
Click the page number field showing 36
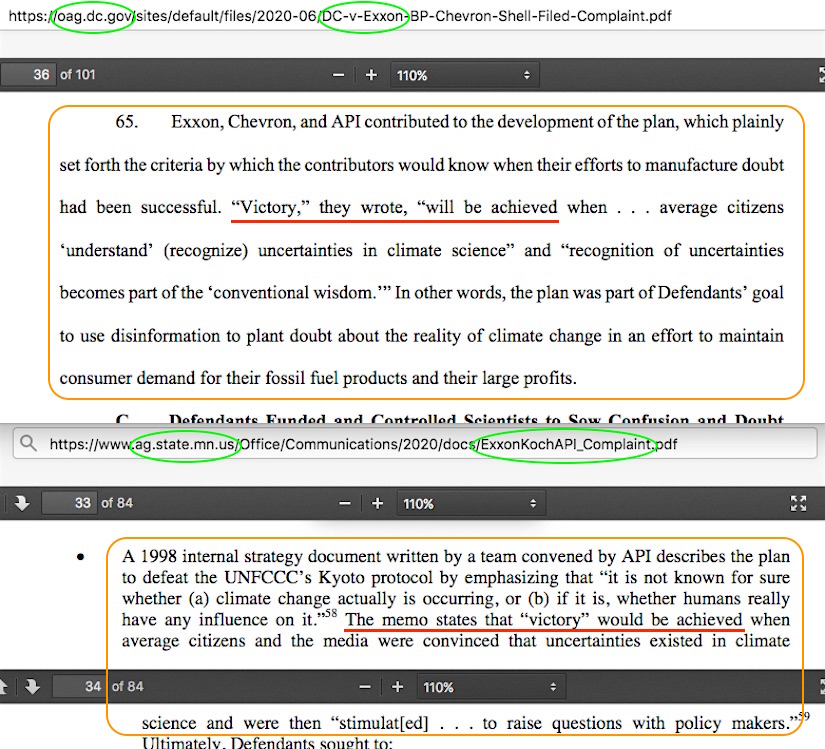coord(30,75)
